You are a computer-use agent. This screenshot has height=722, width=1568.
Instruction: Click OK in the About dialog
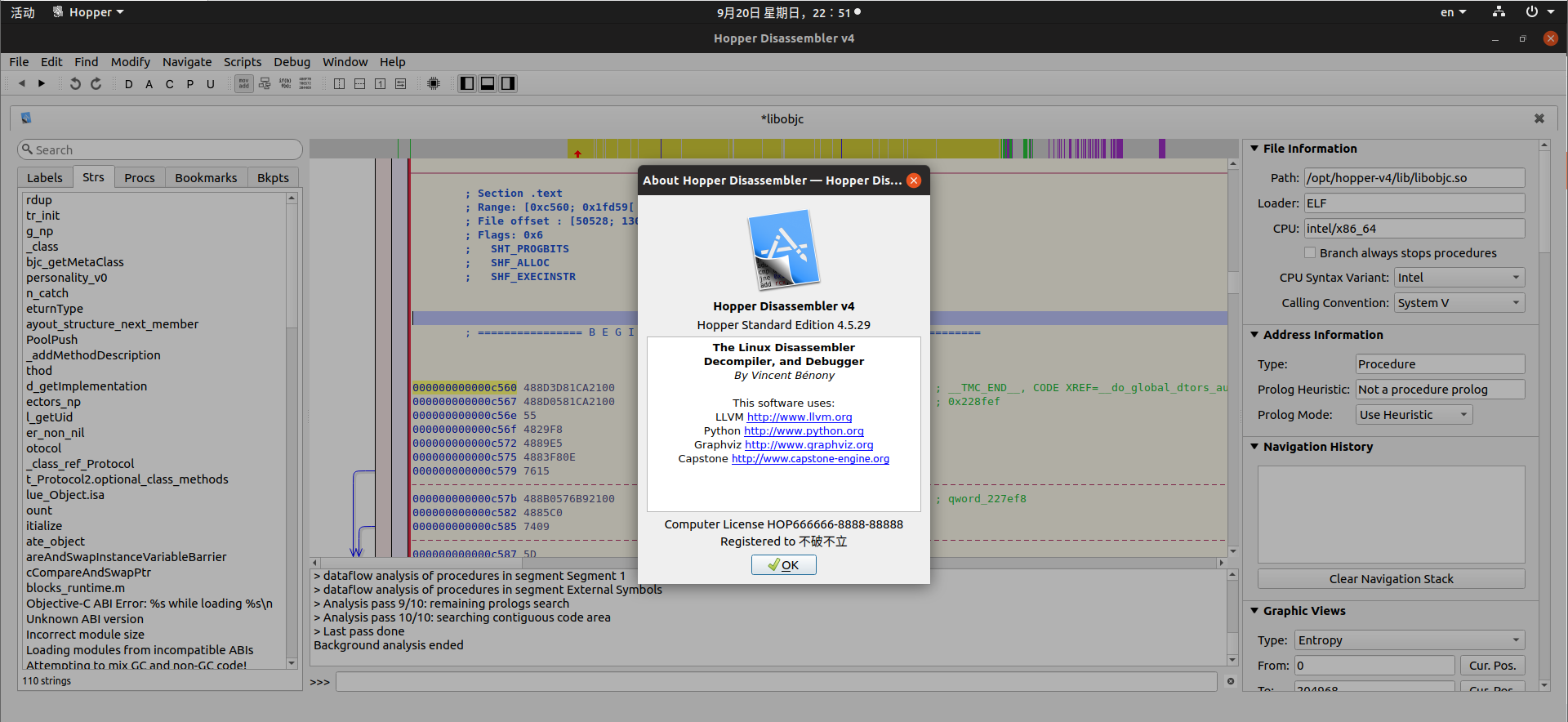click(784, 565)
